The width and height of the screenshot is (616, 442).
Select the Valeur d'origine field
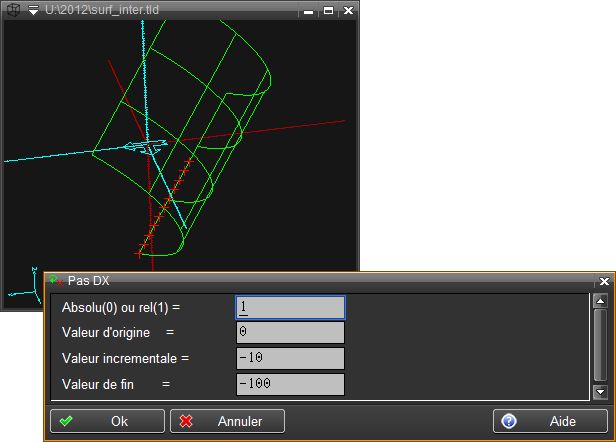[x=290, y=332]
